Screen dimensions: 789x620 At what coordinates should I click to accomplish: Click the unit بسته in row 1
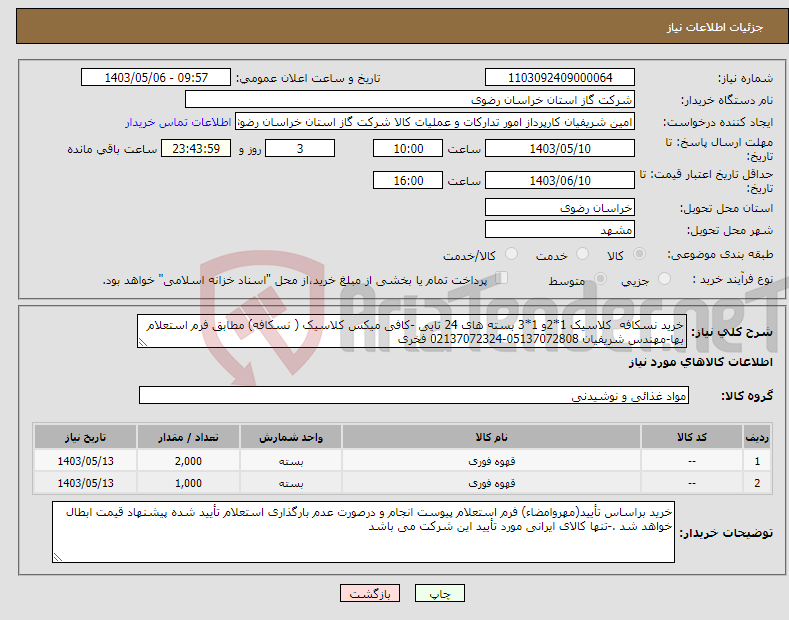pyautogui.click(x=291, y=461)
